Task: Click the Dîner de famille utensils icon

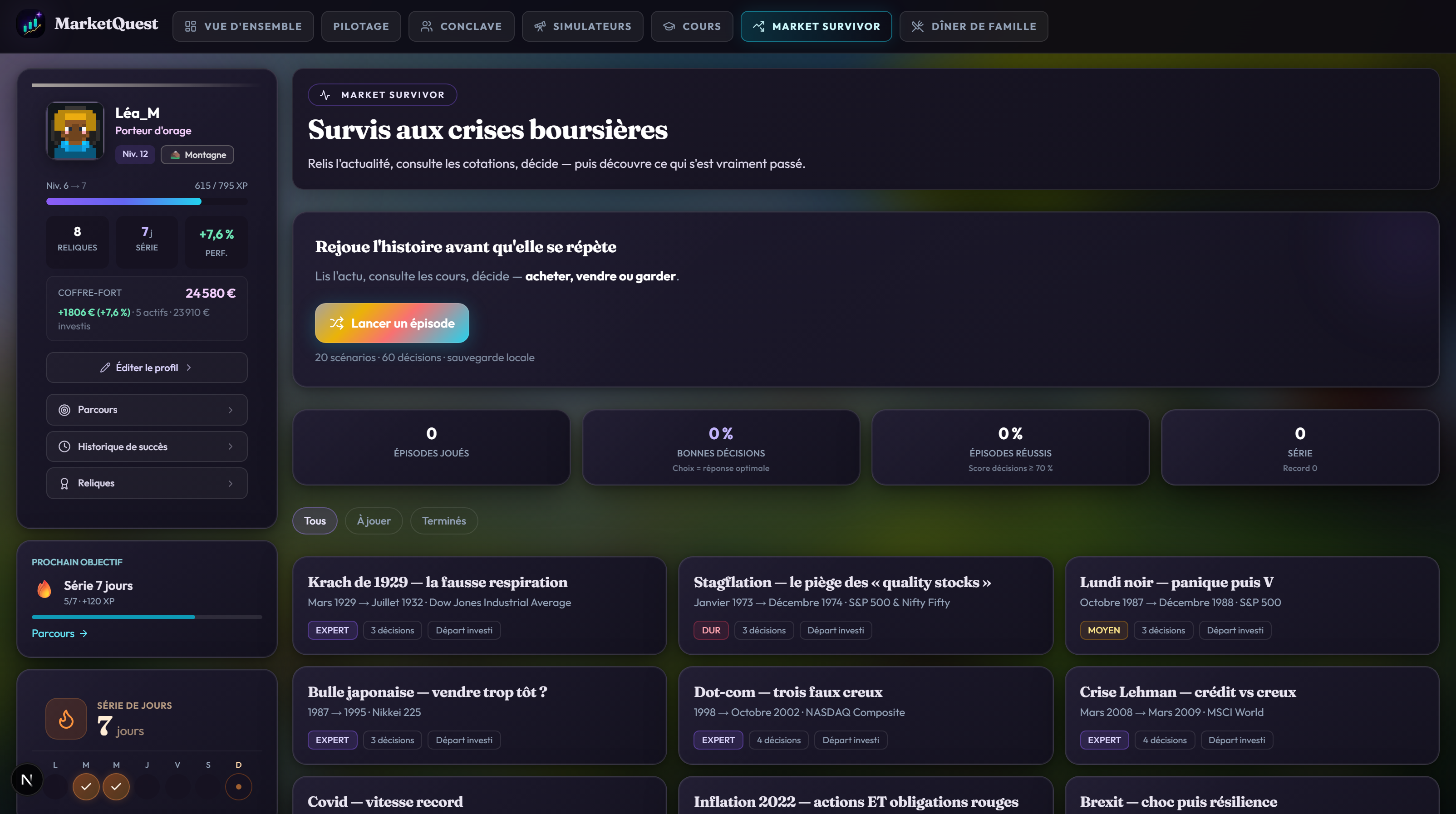Action: coord(917,27)
